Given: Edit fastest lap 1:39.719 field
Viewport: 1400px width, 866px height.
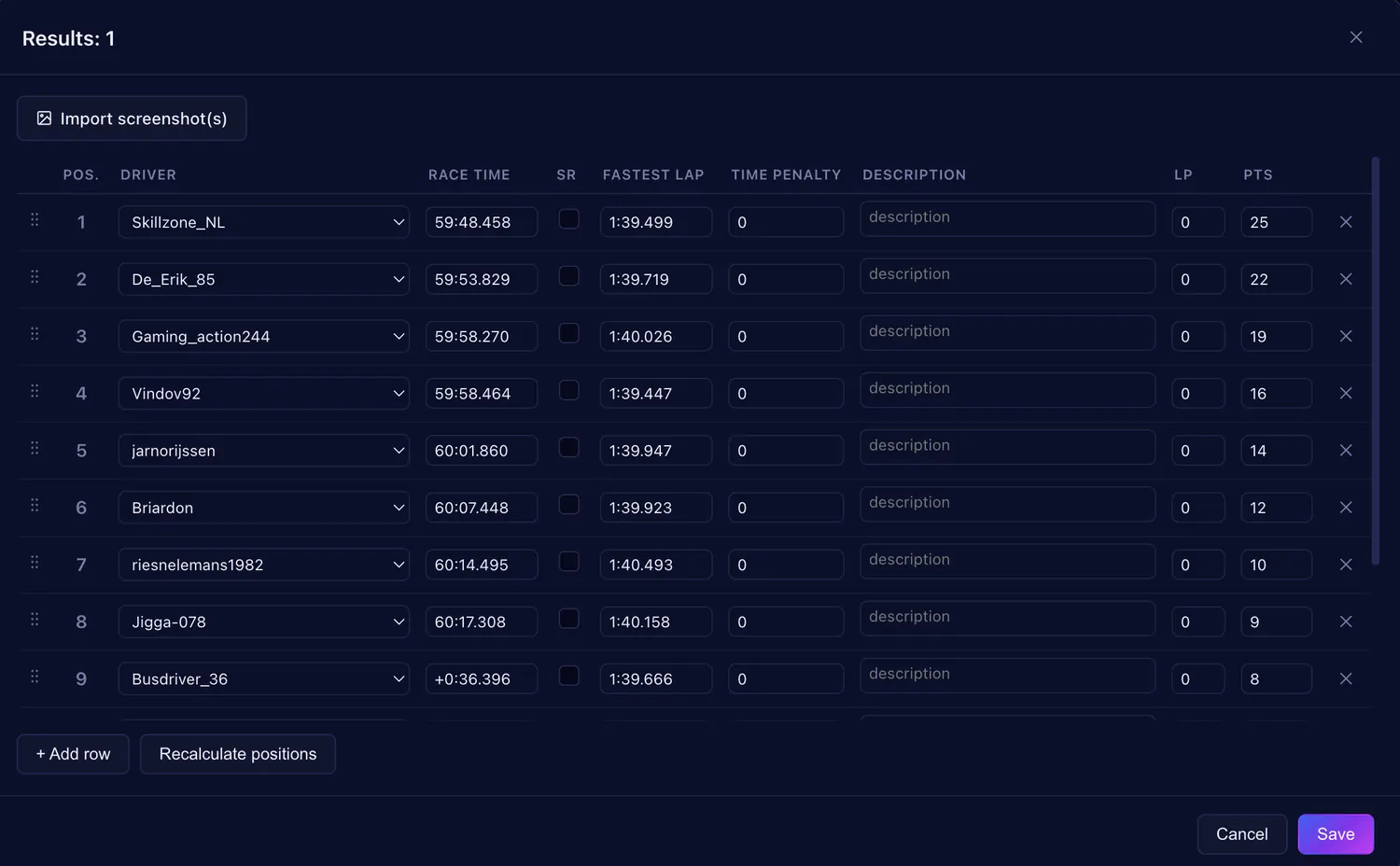Looking at the screenshot, I should (656, 279).
